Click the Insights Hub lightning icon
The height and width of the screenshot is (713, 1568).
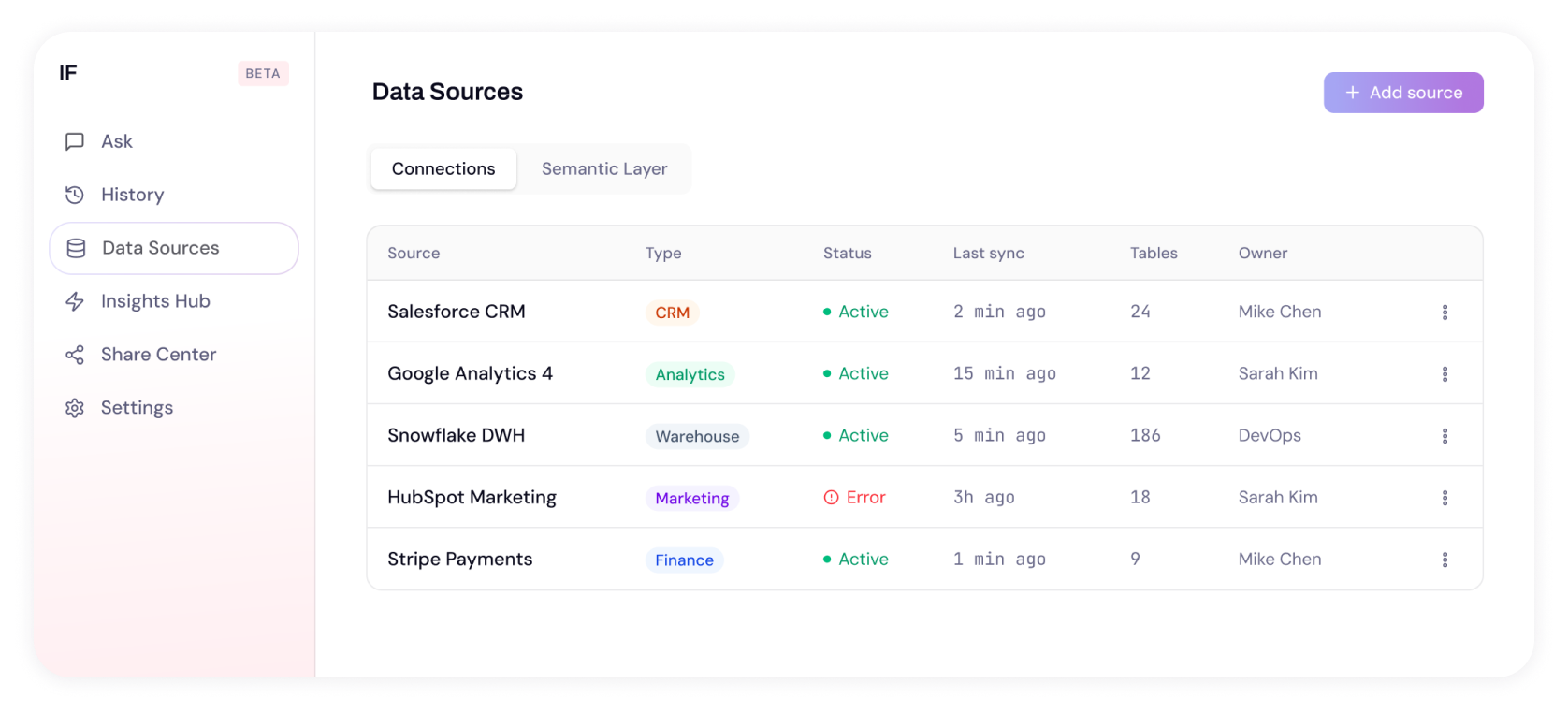[75, 301]
